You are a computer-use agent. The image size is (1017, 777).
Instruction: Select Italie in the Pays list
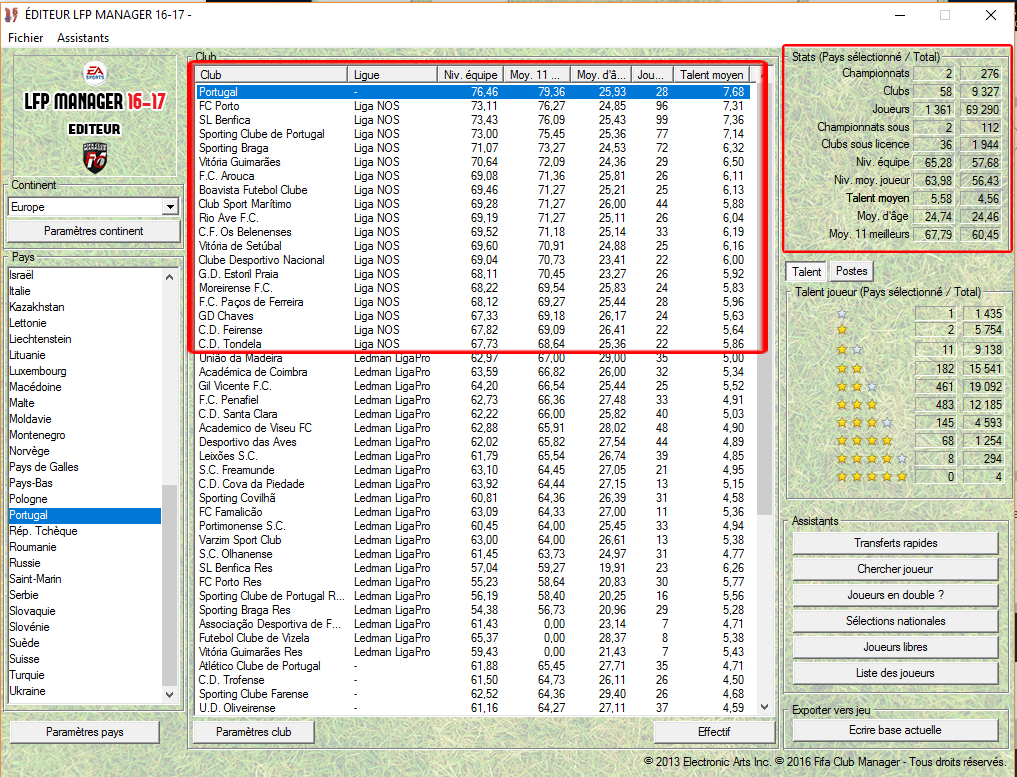point(85,291)
